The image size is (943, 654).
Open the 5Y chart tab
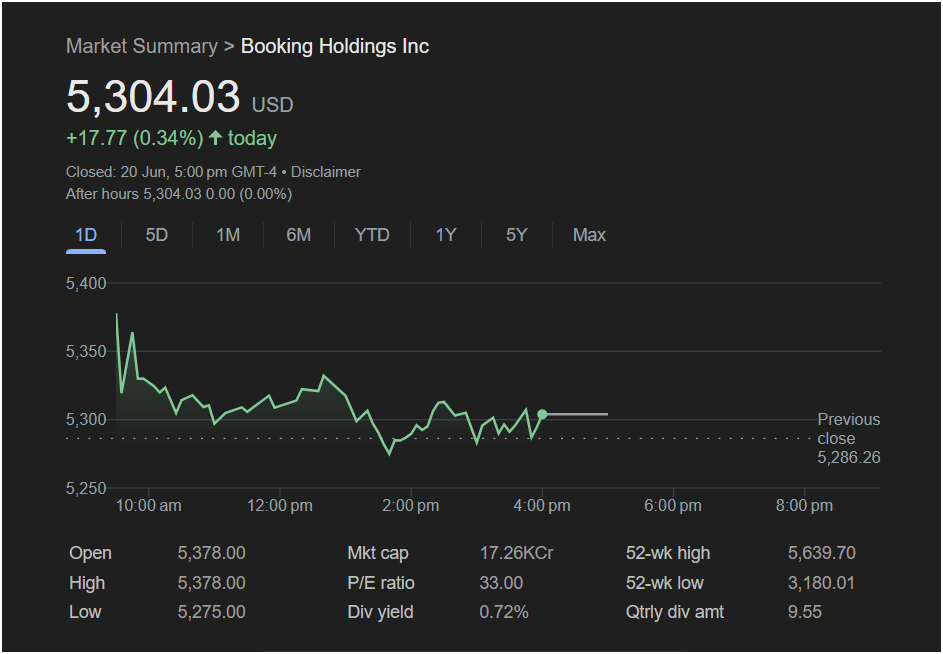[x=517, y=235]
